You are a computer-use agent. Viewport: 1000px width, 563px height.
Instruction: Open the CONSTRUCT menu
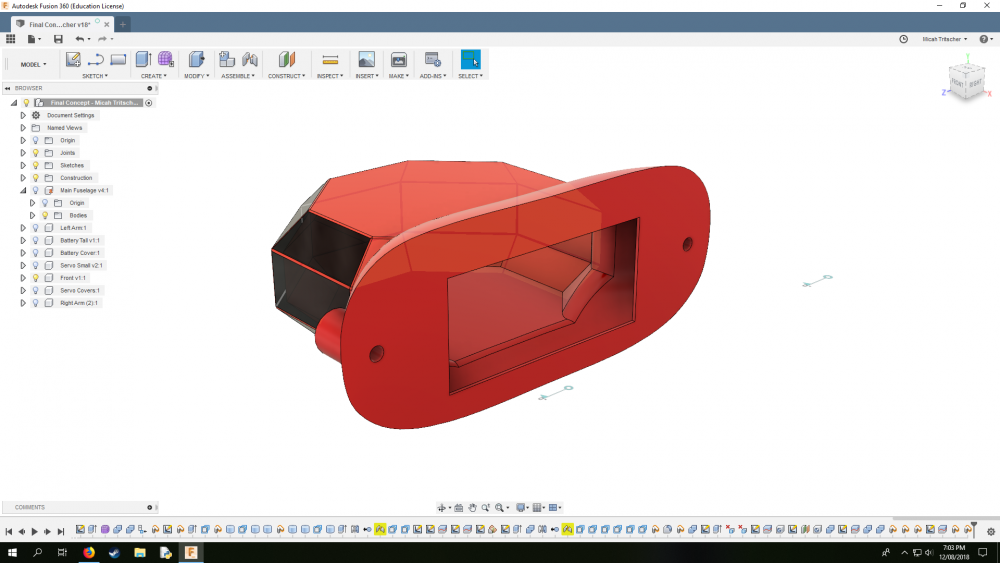(286, 76)
